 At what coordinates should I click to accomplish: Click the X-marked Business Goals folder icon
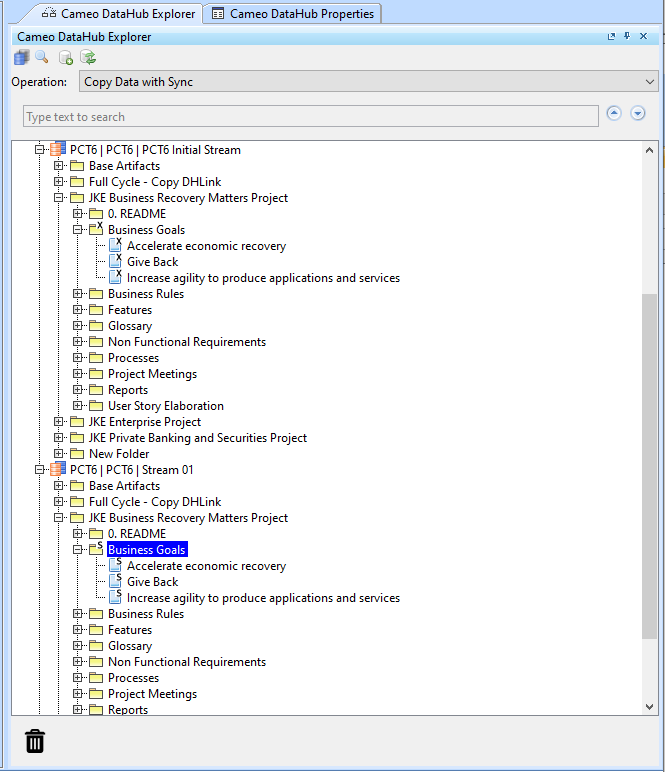click(96, 229)
